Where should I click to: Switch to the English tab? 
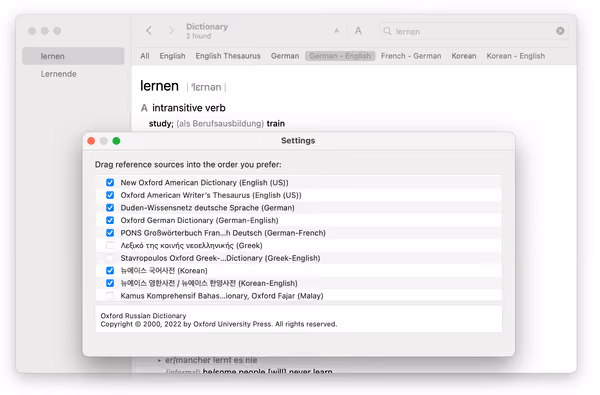point(172,56)
